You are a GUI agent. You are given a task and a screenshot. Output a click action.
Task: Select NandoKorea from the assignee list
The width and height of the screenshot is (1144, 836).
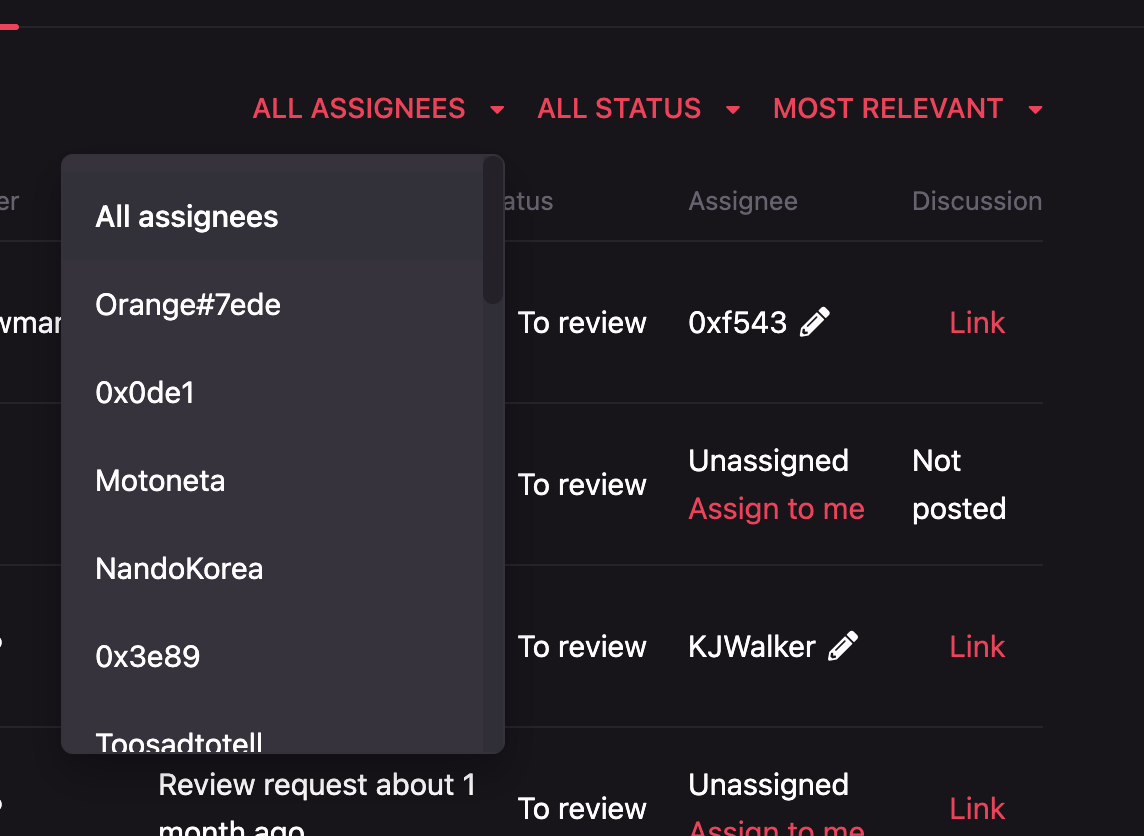[179, 569]
